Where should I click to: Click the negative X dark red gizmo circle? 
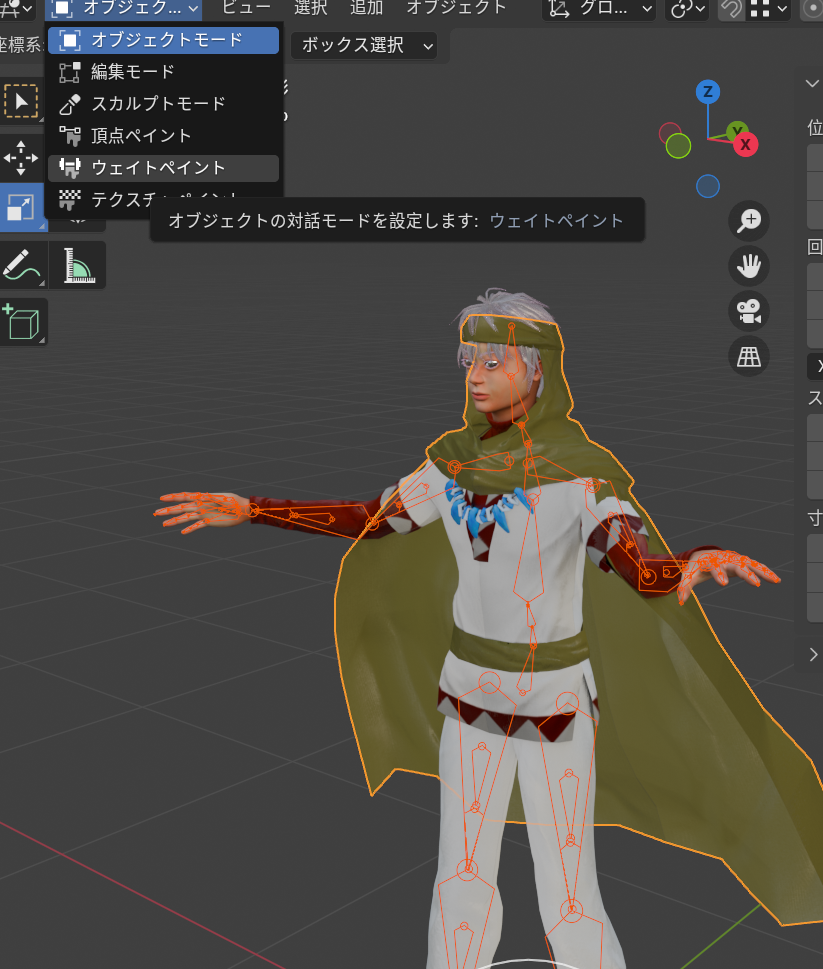[669, 132]
